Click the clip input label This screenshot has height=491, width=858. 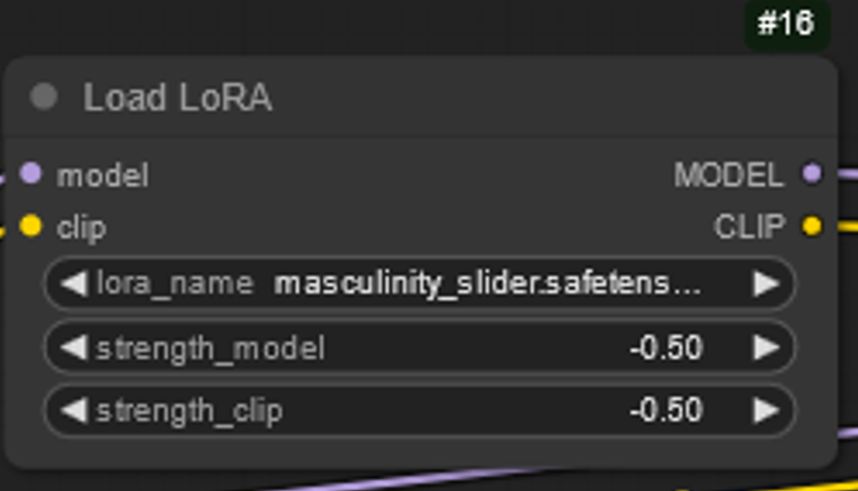click(82, 228)
